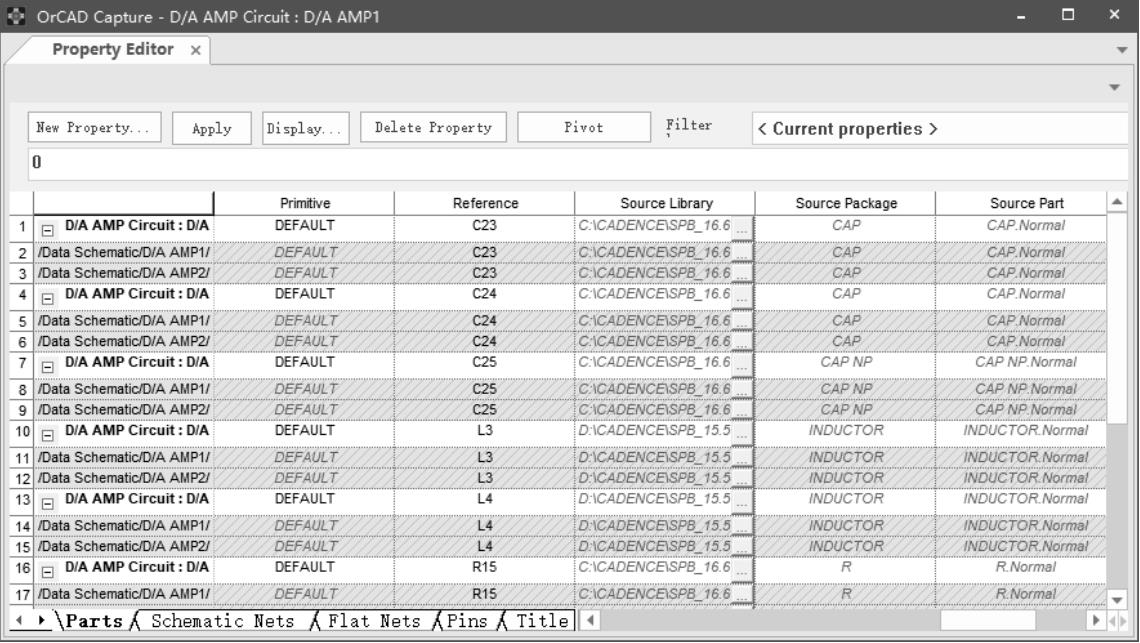
Task: Collapse the C23 D/A AMP Circuit row
Action: pos(48,231)
